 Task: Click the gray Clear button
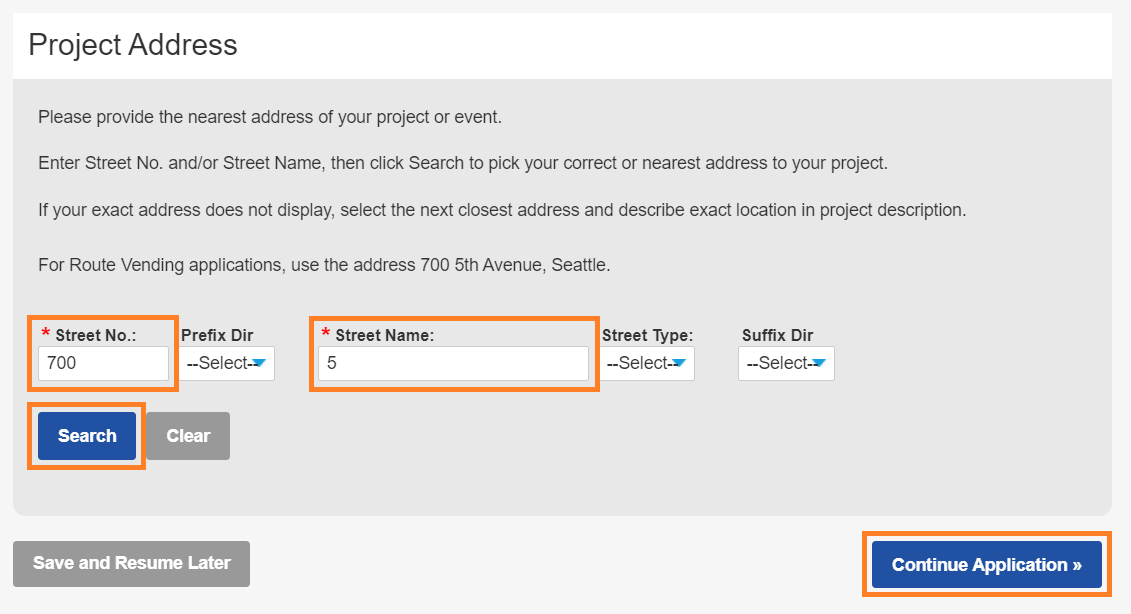click(188, 436)
